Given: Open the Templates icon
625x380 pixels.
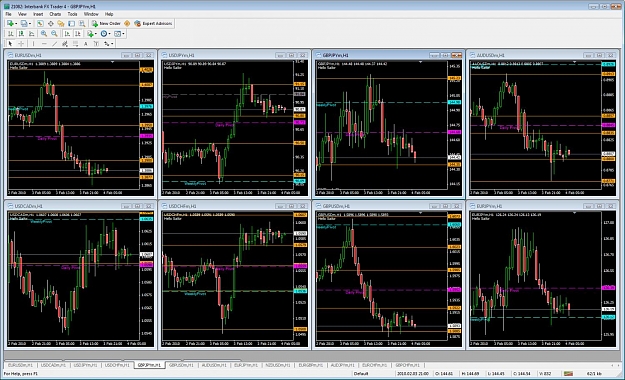Looking at the screenshot, I should tap(117, 33).
